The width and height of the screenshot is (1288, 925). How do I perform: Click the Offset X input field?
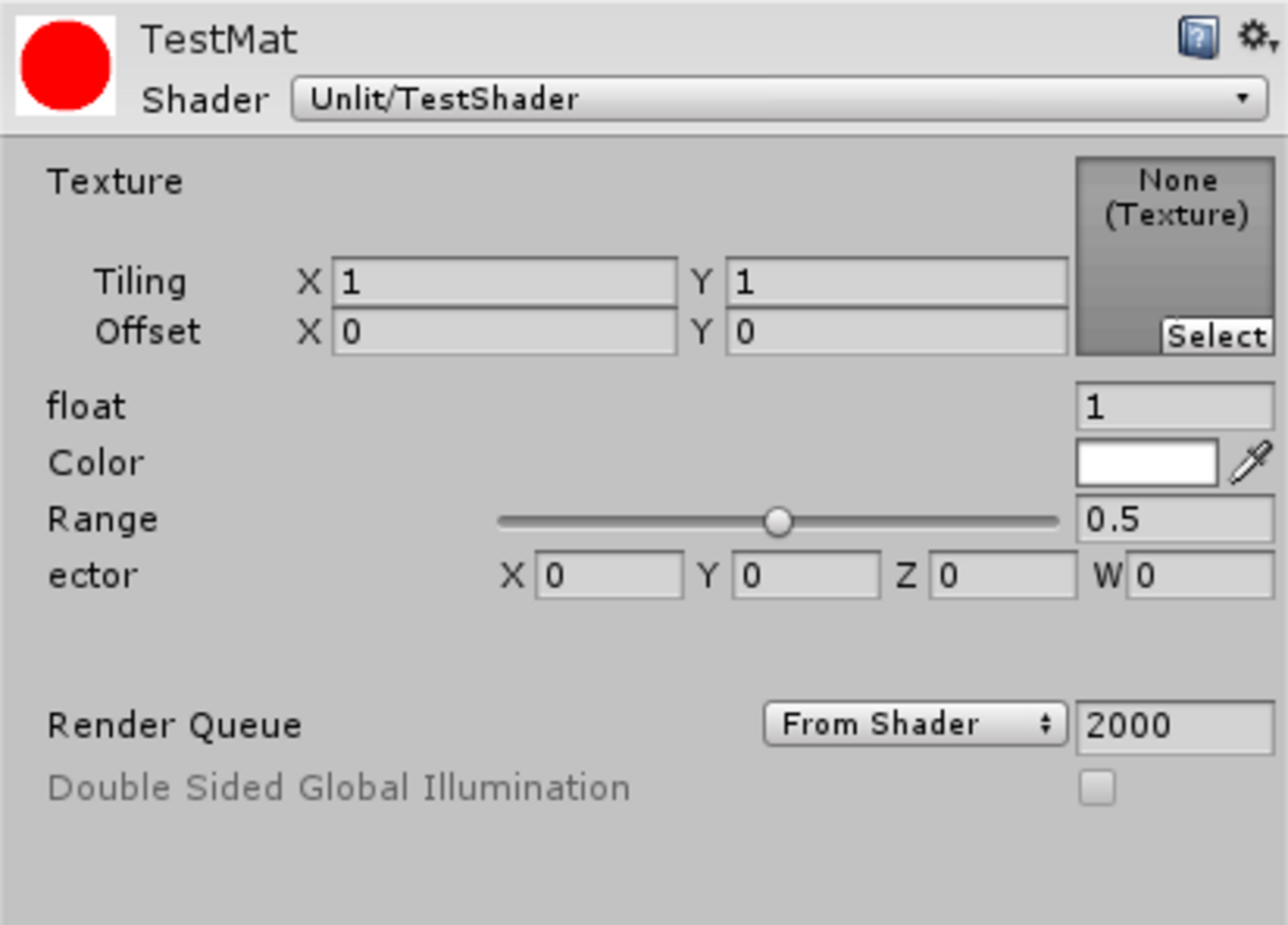click(504, 332)
